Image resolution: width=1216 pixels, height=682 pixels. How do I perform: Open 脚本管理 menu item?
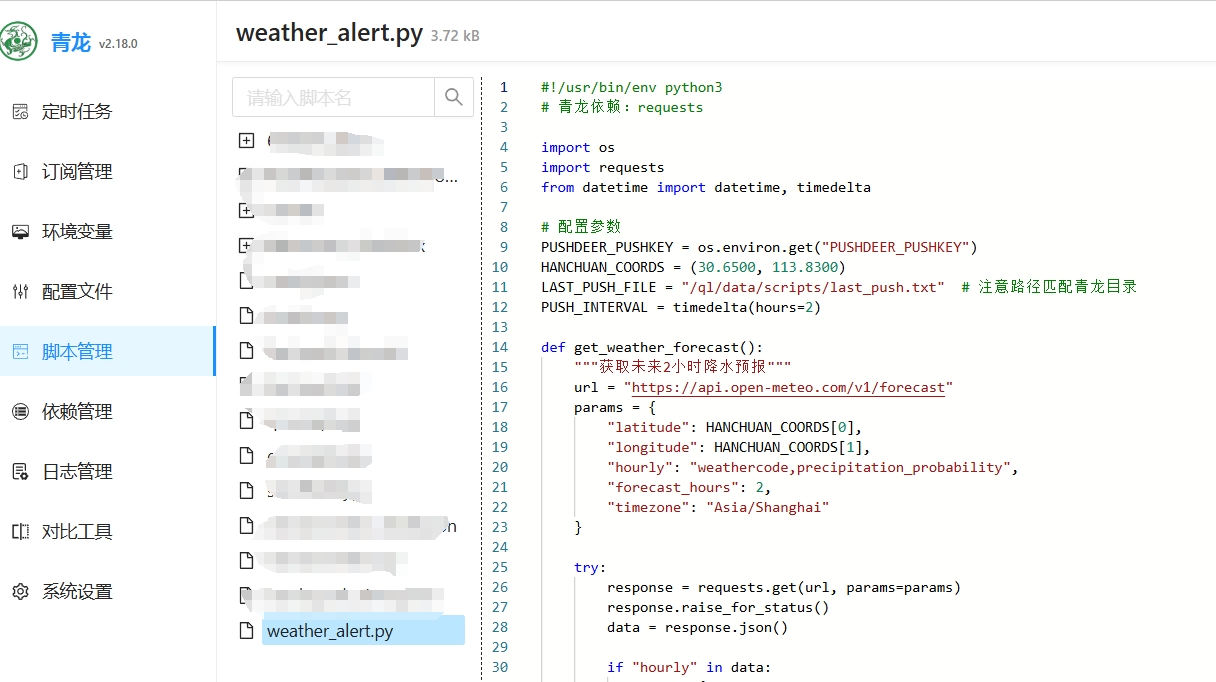(77, 352)
